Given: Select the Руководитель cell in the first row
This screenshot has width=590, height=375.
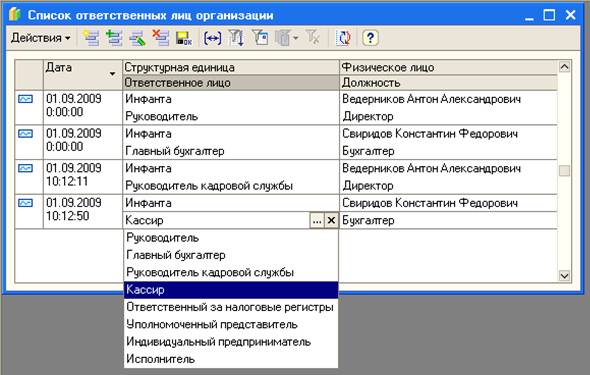Looking at the screenshot, I should point(231,116).
